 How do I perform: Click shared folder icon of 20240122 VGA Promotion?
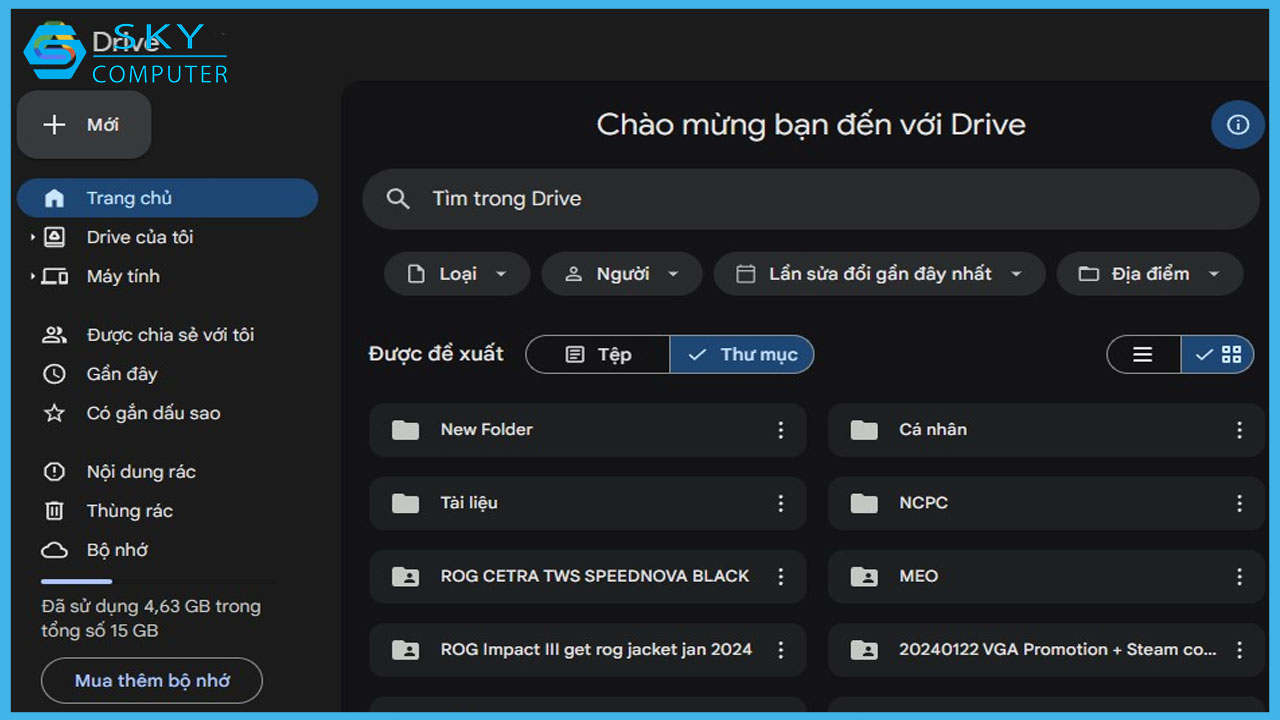864,650
